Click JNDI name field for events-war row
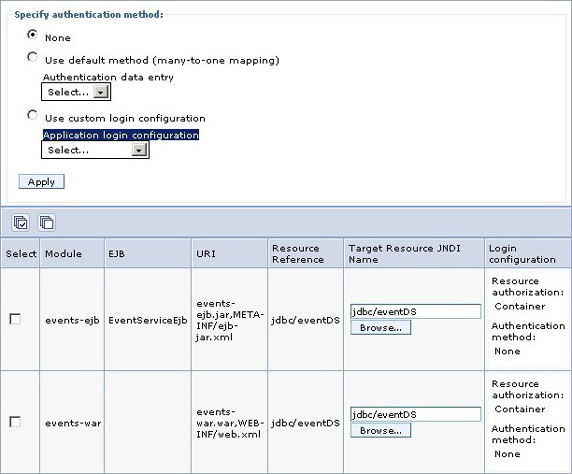Viewport: 572px width, 474px height. [x=416, y=415]
